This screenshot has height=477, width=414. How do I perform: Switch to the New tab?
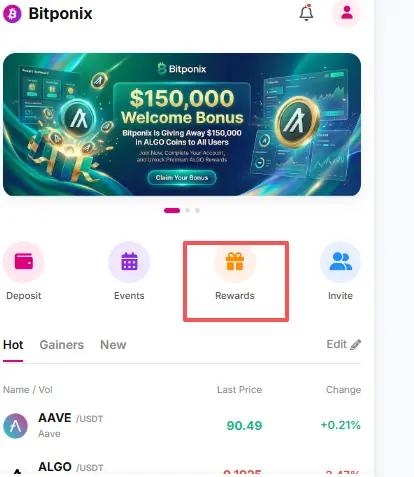pyautogui.click(x=113, y=345)
